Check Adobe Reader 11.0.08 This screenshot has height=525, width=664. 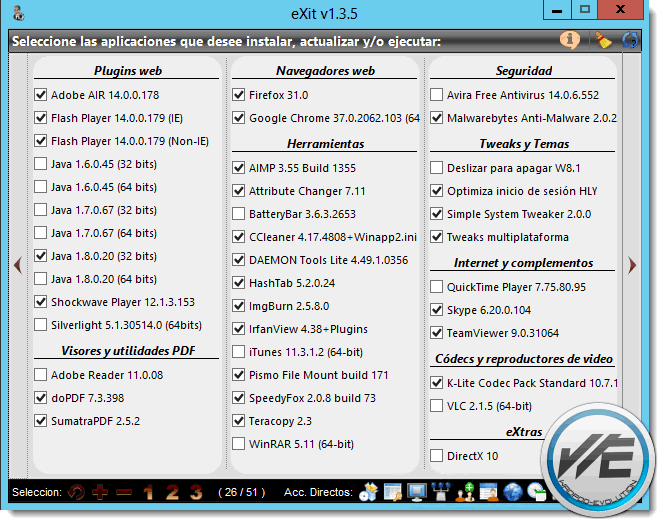click(41, 374)
